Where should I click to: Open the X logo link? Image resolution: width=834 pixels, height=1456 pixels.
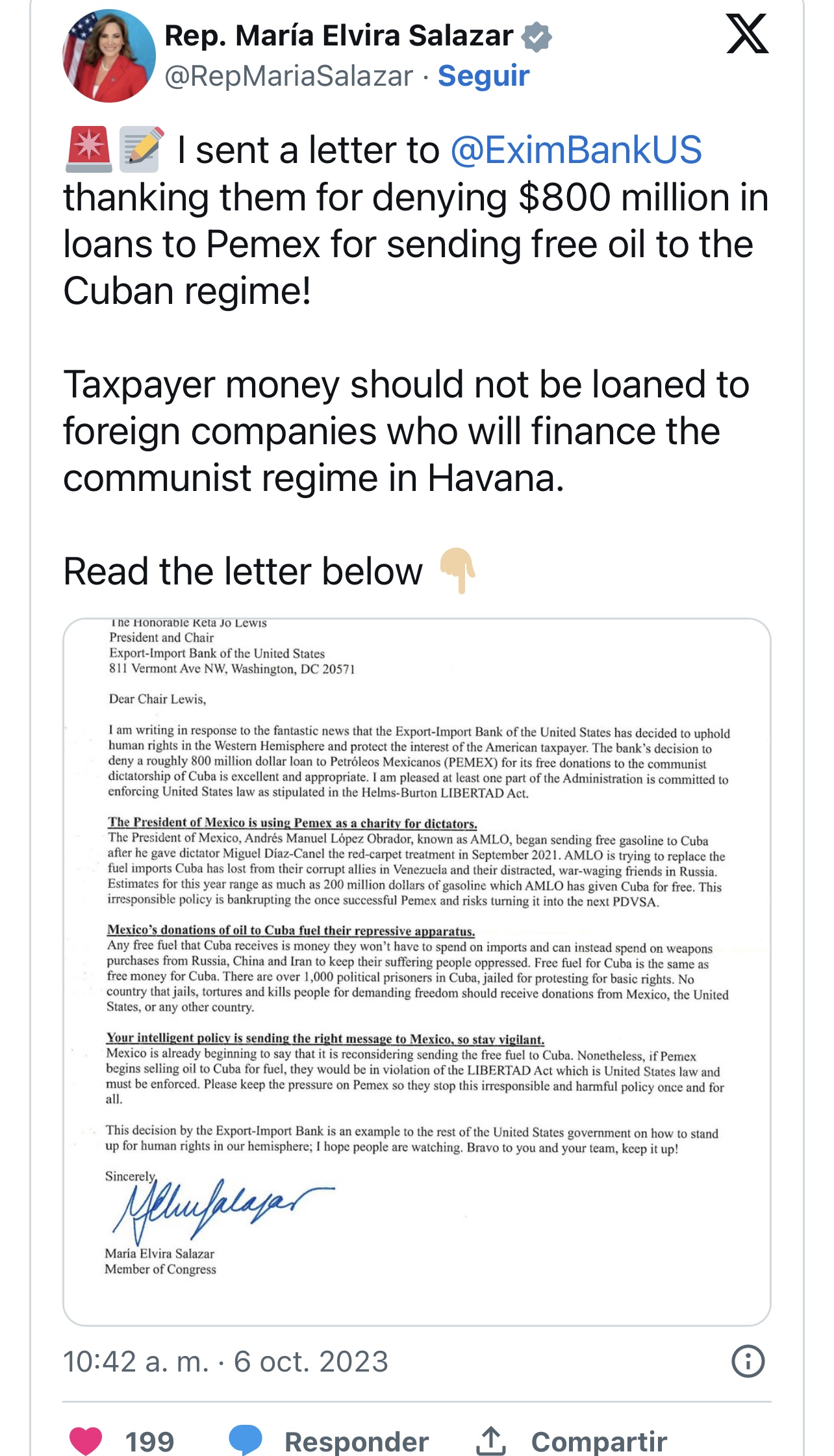pos(747,34)
